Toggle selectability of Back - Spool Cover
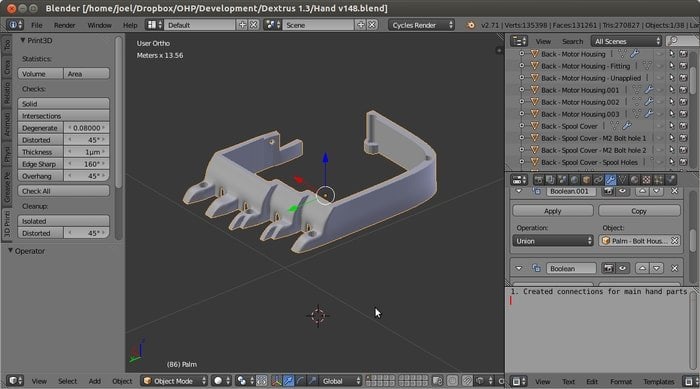700x389 pixels. 671,126
